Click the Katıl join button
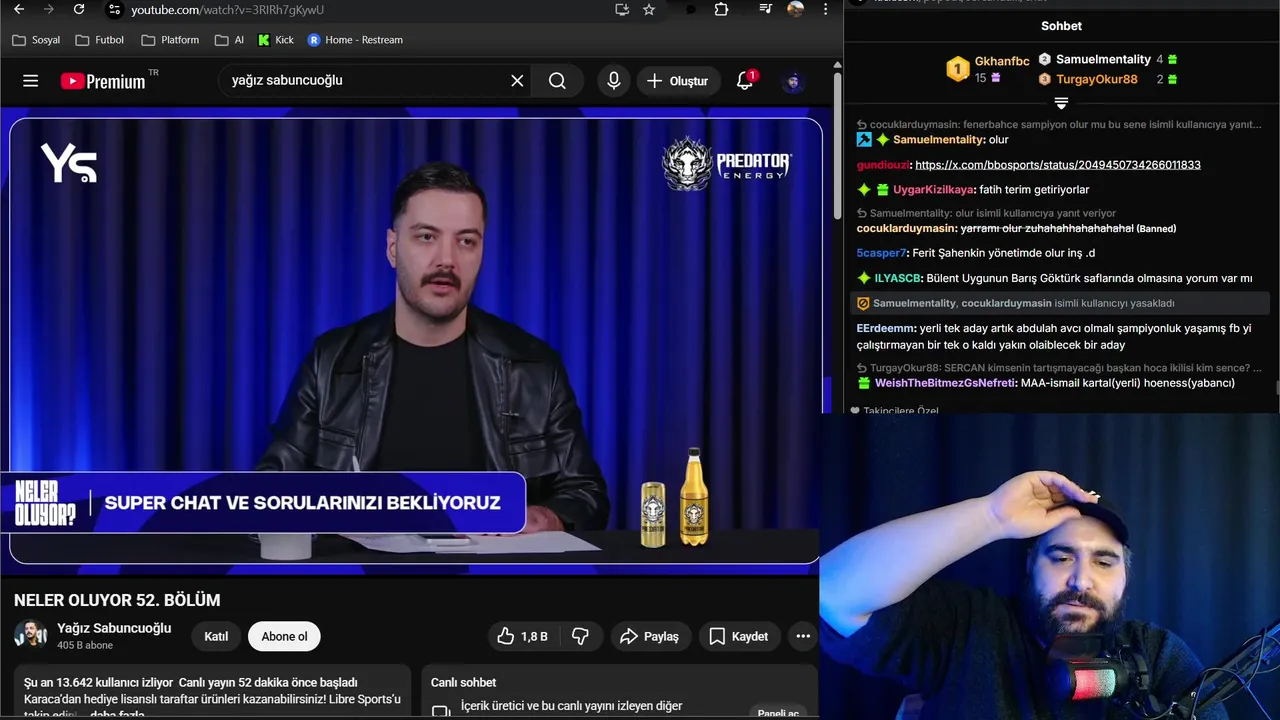Viewport: 1280px width, 720px height. pyautogui.click(x=216, y=636)
